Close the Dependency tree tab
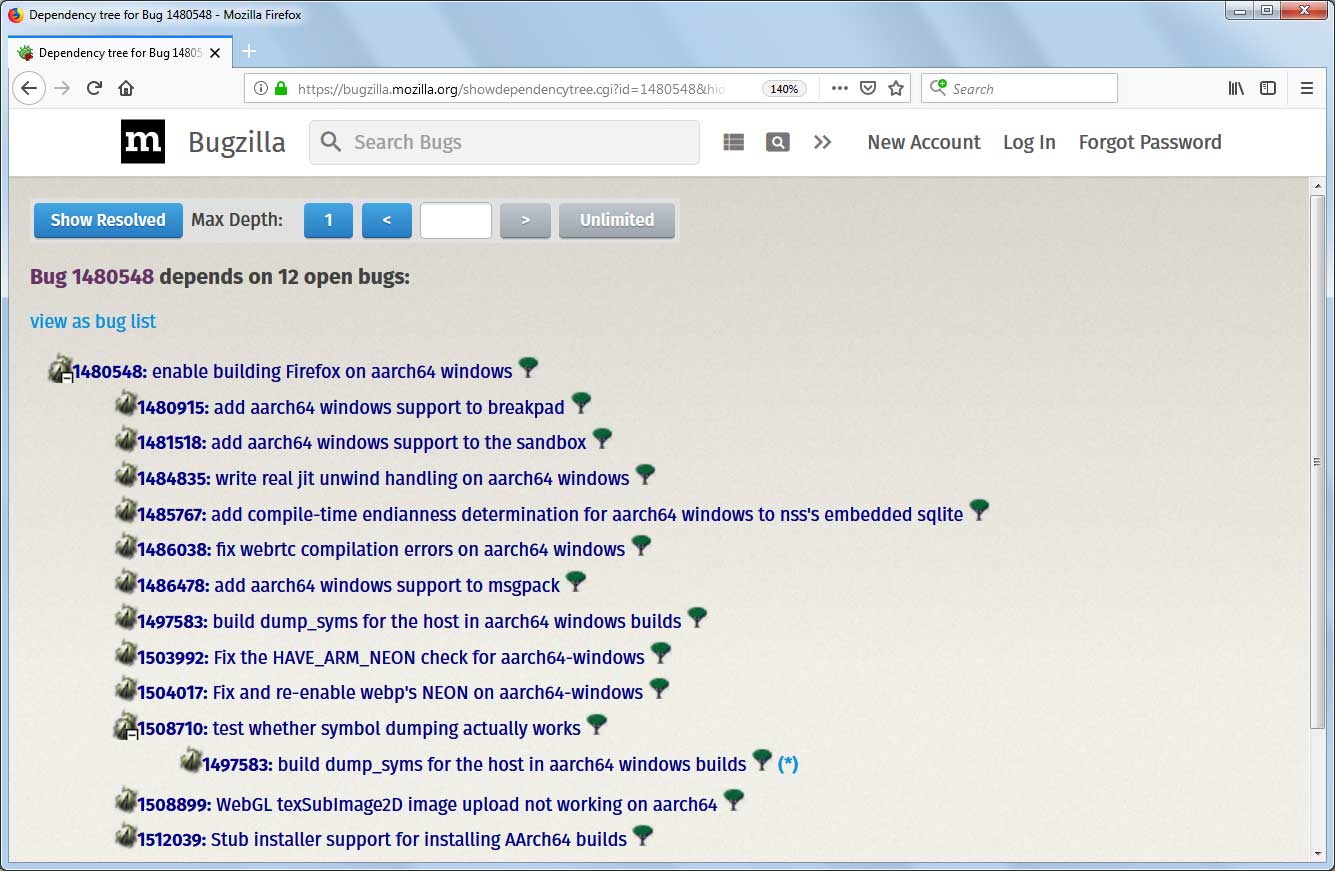This screenshot has width=1335, height=871. pos(215,52)
